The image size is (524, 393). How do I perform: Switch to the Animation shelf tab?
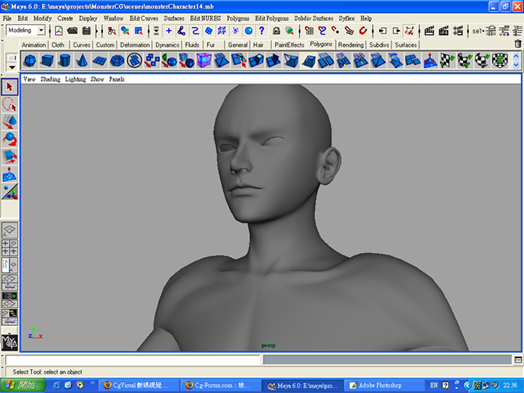(34, 45)
